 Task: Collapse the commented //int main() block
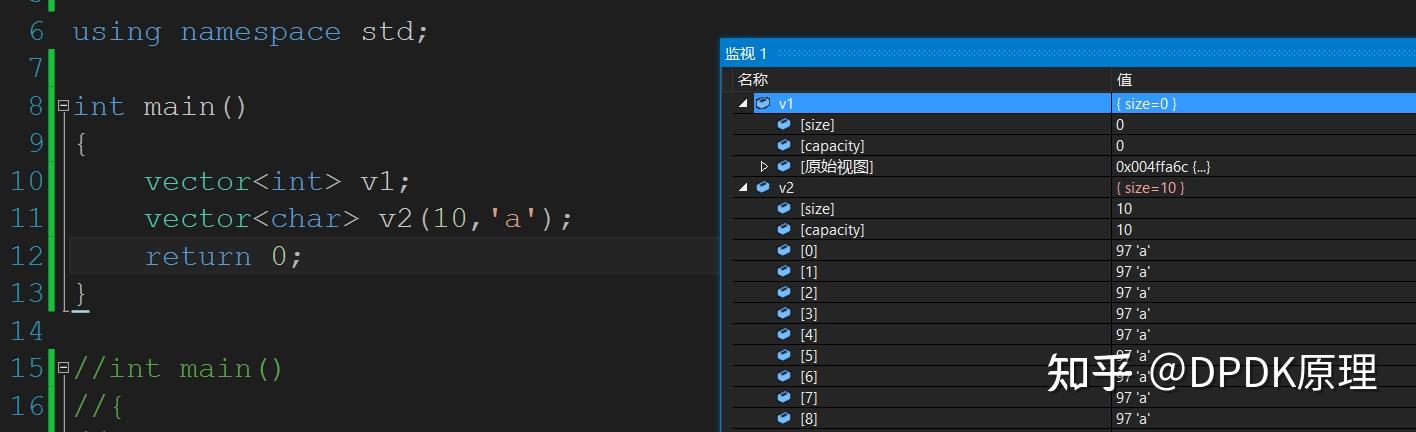pyautogui.click(x=64, y=368)
